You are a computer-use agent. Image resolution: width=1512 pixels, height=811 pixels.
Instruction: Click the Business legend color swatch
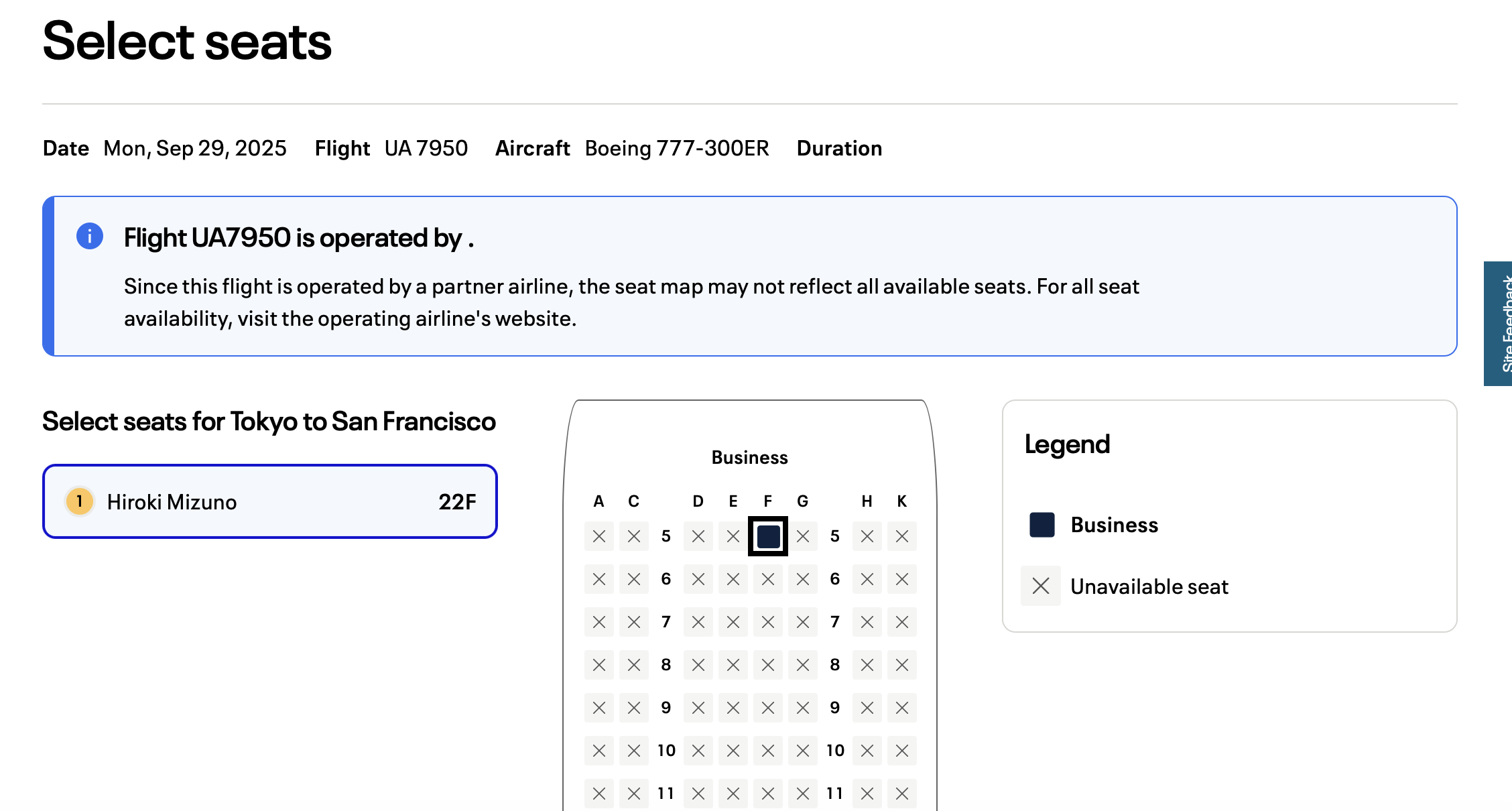(1042, 525)
